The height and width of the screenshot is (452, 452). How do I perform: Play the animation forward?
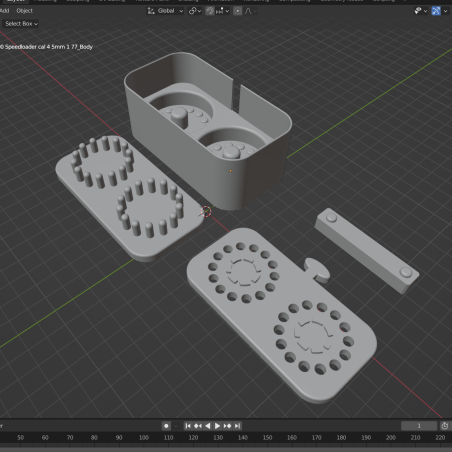(x=217, y=426)
